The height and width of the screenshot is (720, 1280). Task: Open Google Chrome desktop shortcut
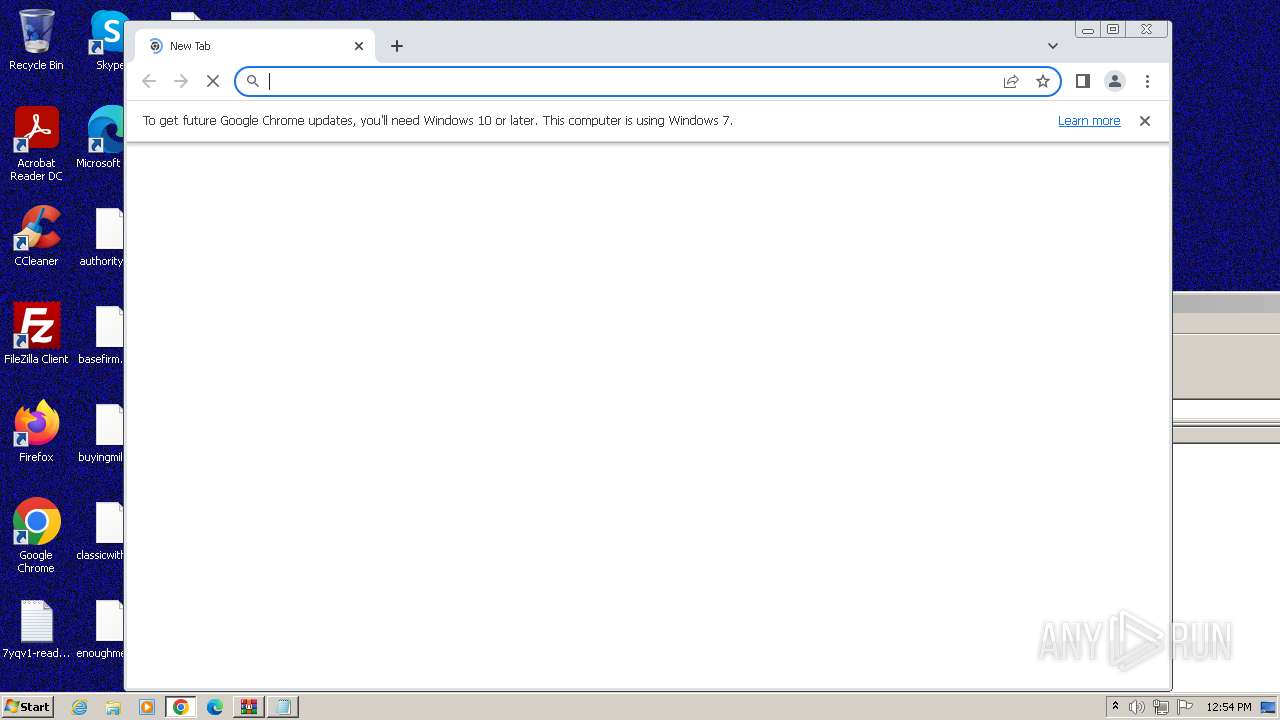click(x=36, y=536)
